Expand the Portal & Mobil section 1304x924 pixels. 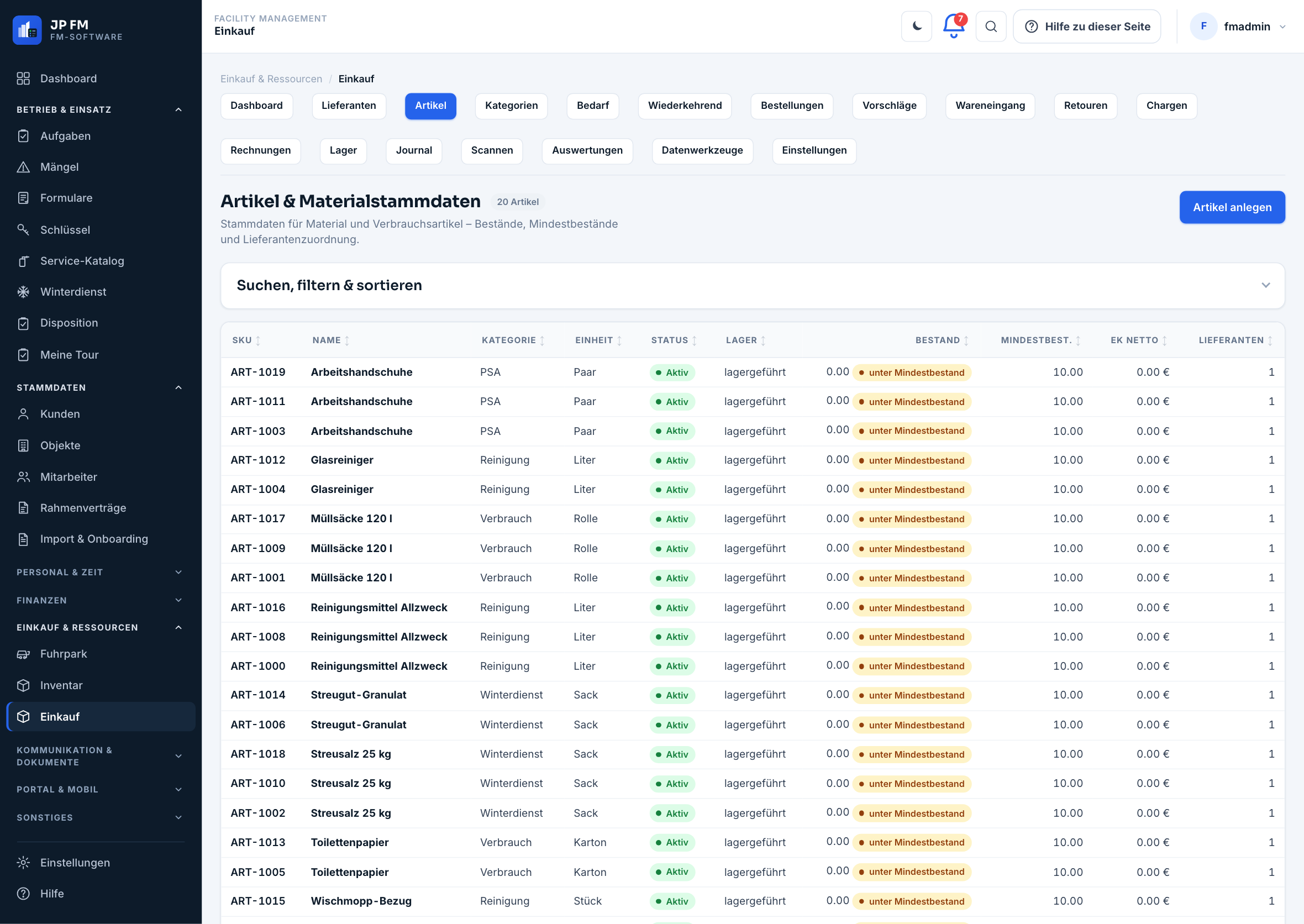pyautogui.click(x=178, y=789)
